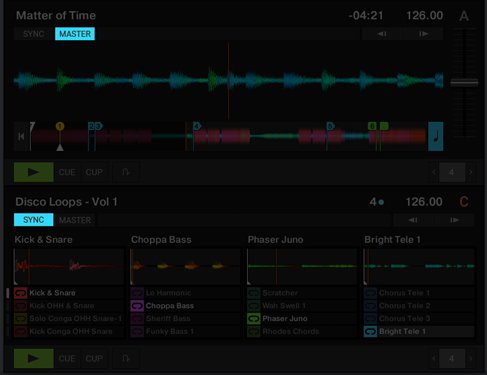Click Bright Tele 1 slot waveform
The image size is (487, 375).
pyautogui.click(x=419, y=266)
